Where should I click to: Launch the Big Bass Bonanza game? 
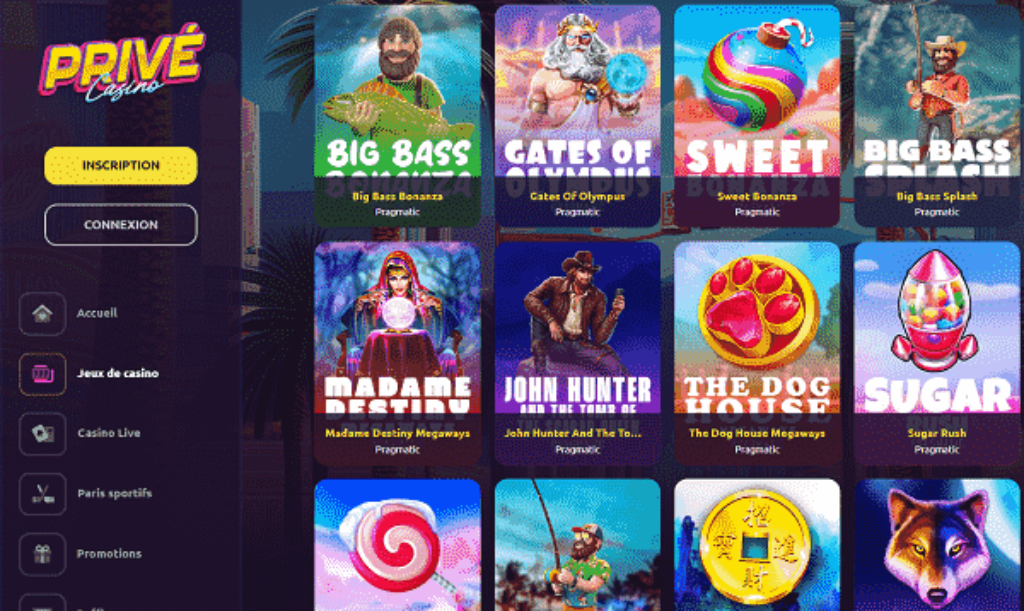pos(397,116)
